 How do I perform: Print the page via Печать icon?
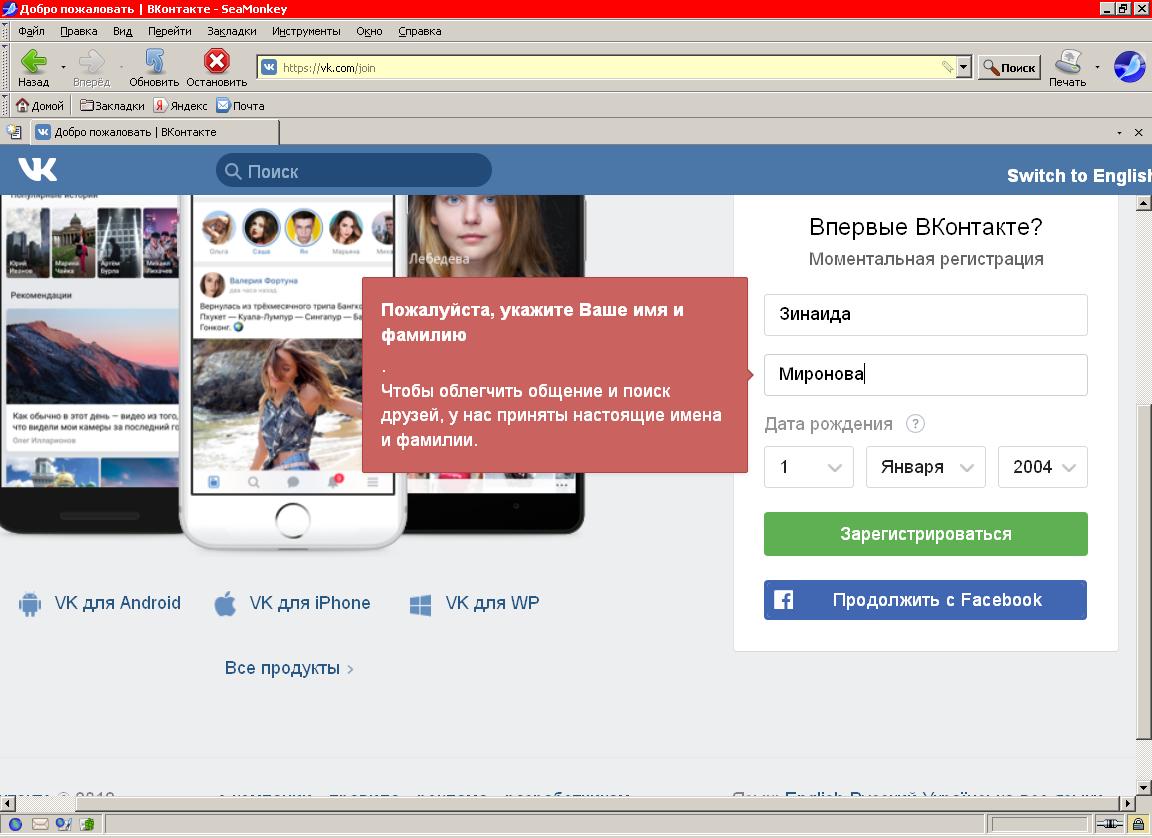[x=1068, y=68]
